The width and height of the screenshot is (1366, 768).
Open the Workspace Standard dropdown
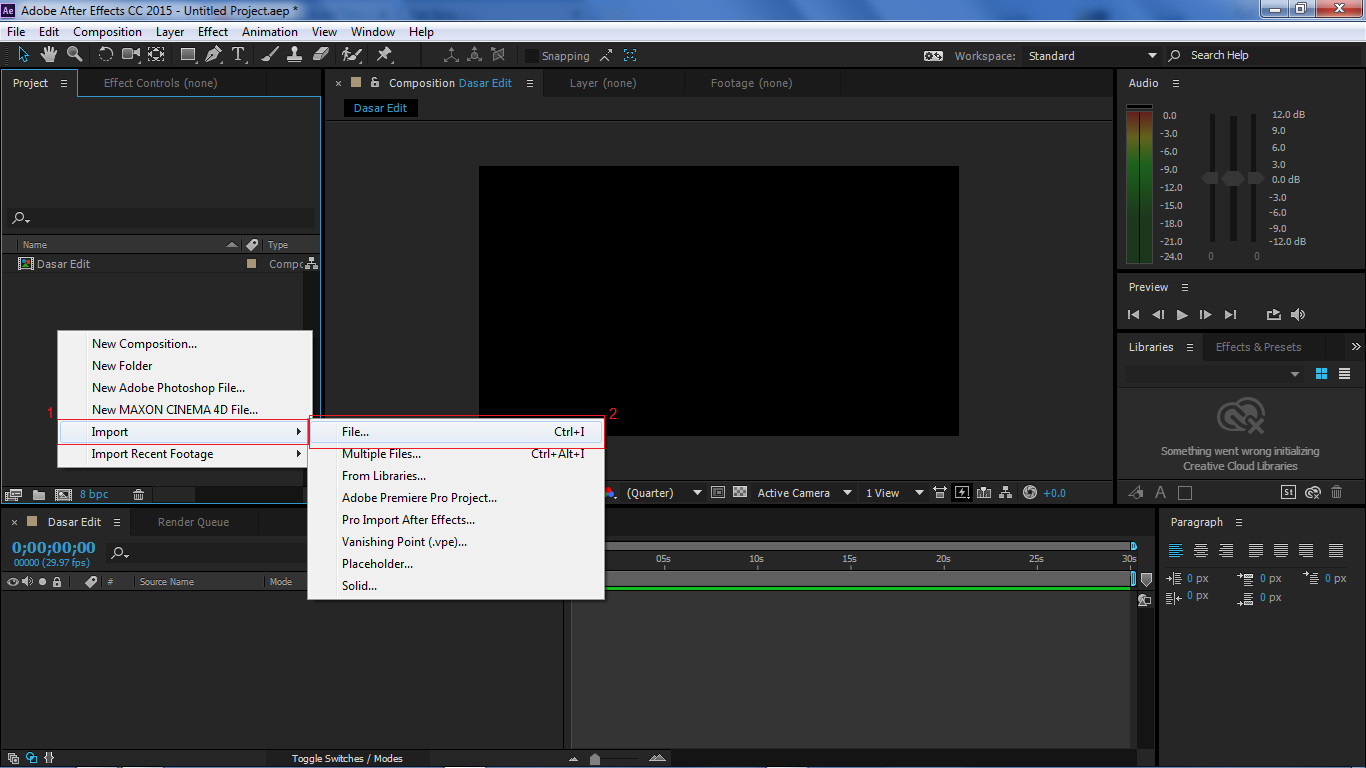click(x=1092, y=56)
